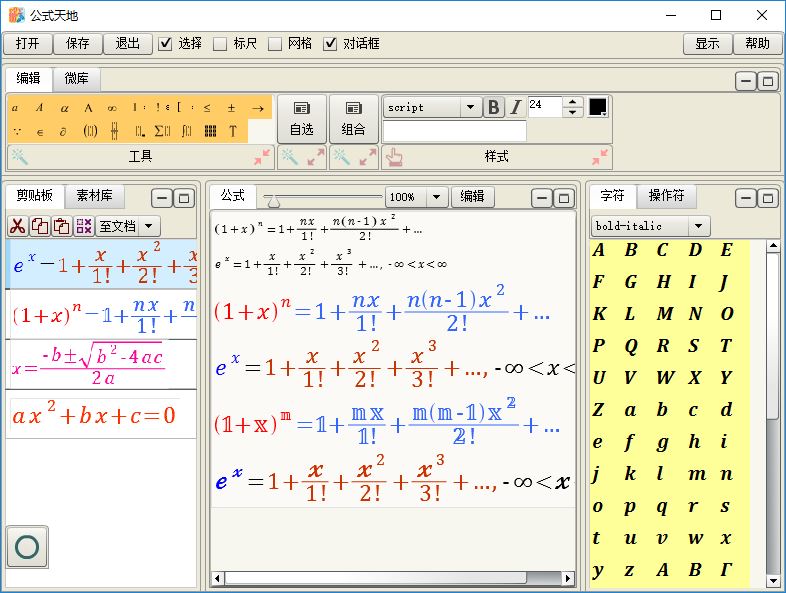Insert a summation template
The width and height of the screenshot is (786, 593).
(162, 131)
